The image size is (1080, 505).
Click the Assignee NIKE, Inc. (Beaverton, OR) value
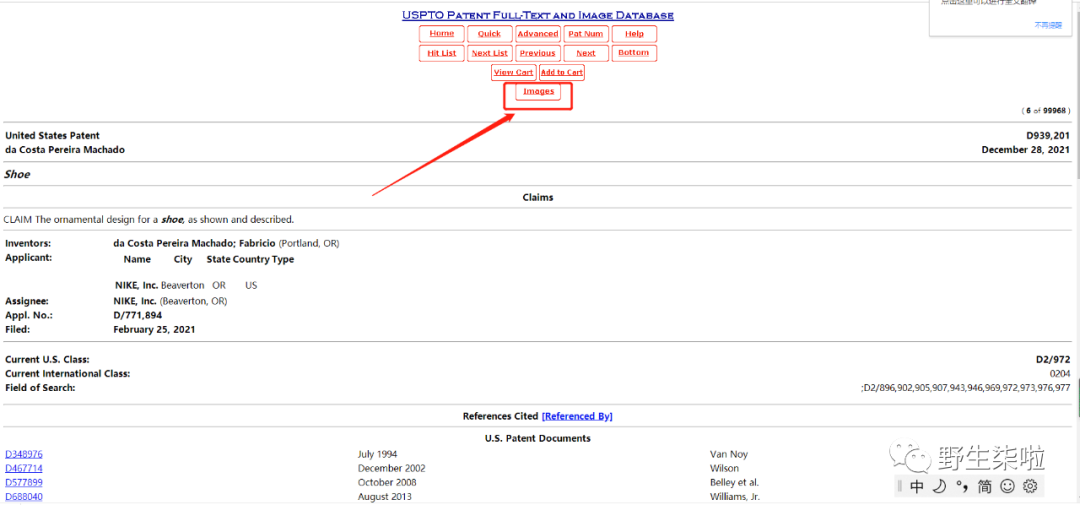click(170, 301)
